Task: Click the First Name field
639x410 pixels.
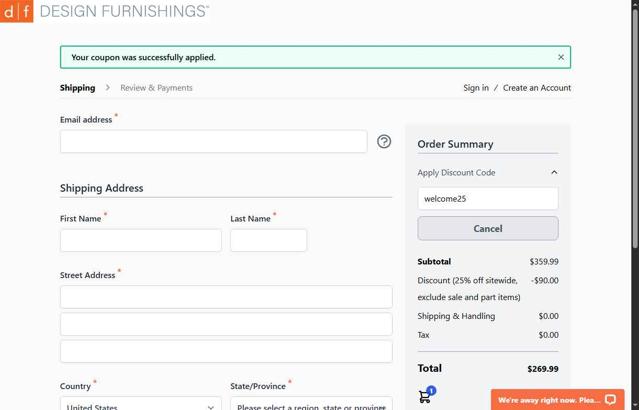Action: tap(141, 240)
